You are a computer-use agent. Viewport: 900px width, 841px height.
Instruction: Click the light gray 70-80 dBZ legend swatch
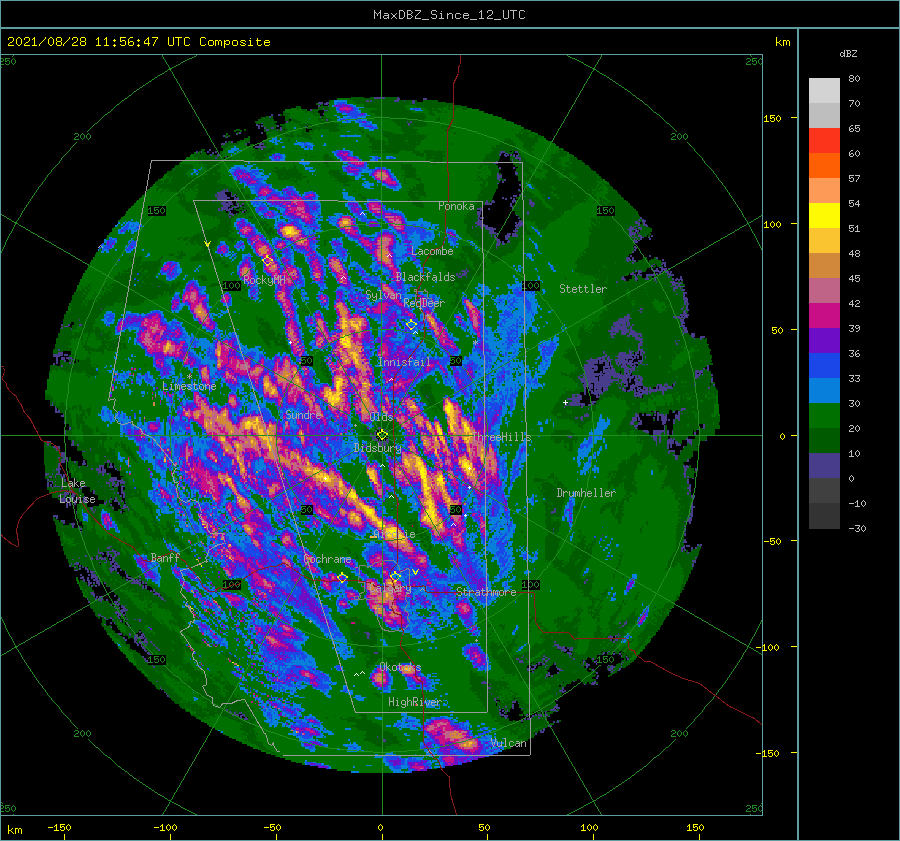824,91
